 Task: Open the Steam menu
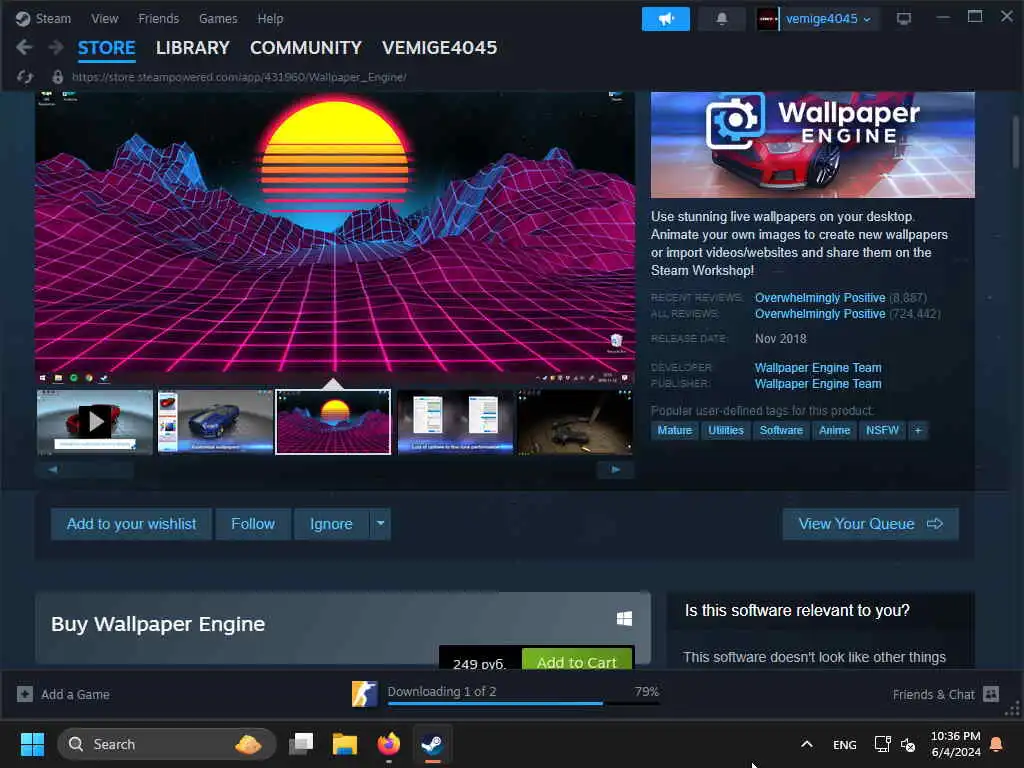point(53,18)
